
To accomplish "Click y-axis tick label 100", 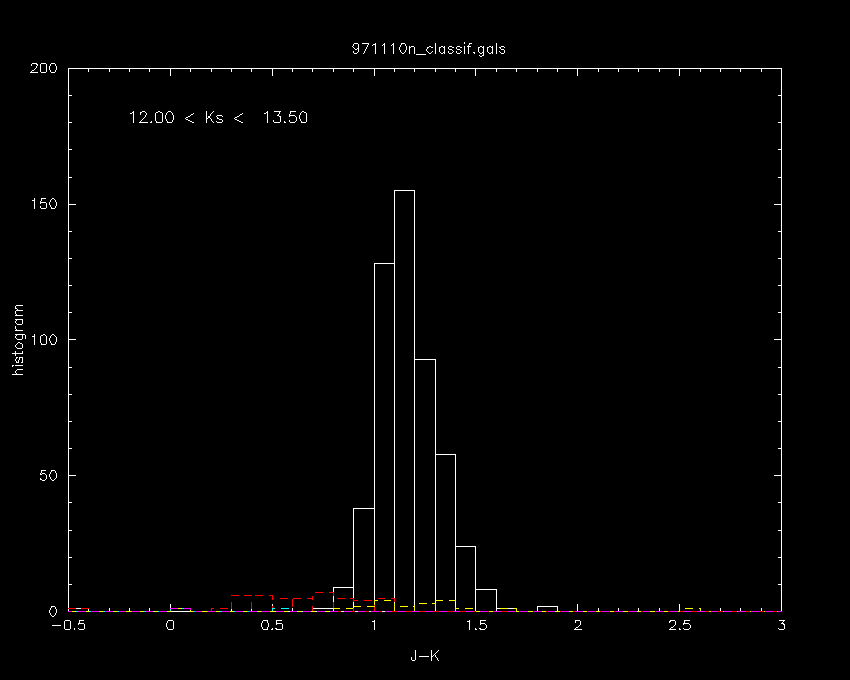I will tap(46, 340).
